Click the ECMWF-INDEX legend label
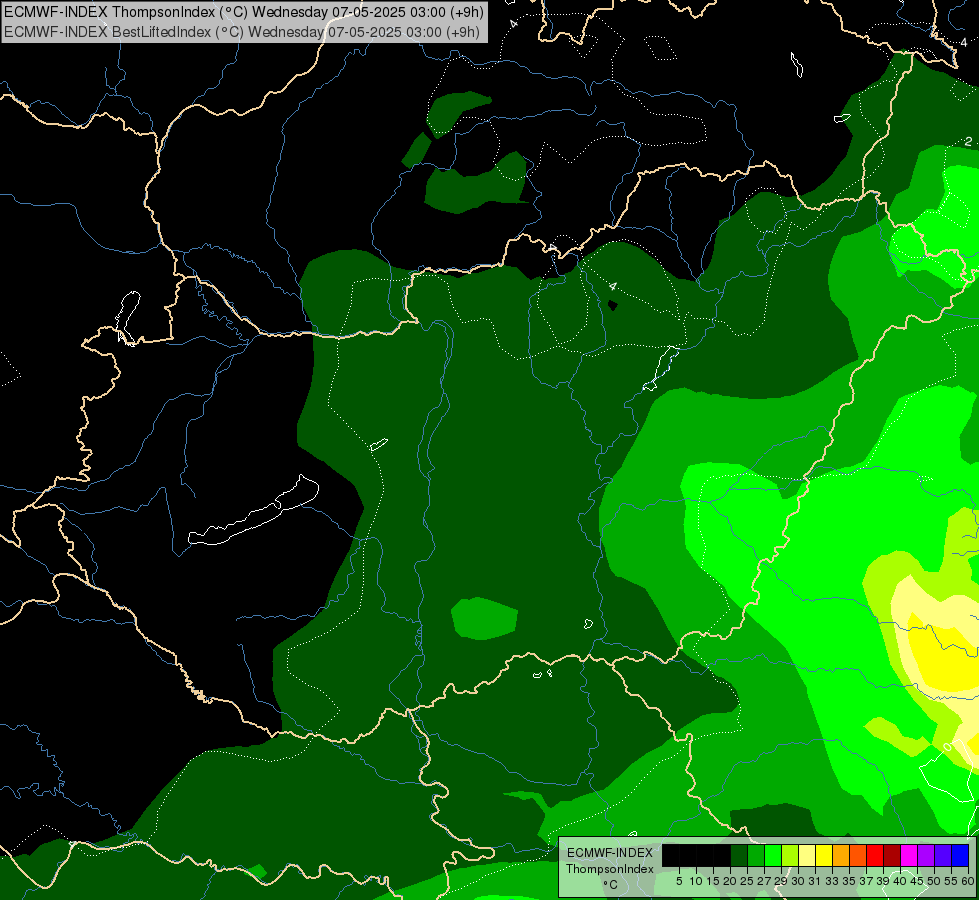This screenshot has height=900, width=979. [610, 853]
